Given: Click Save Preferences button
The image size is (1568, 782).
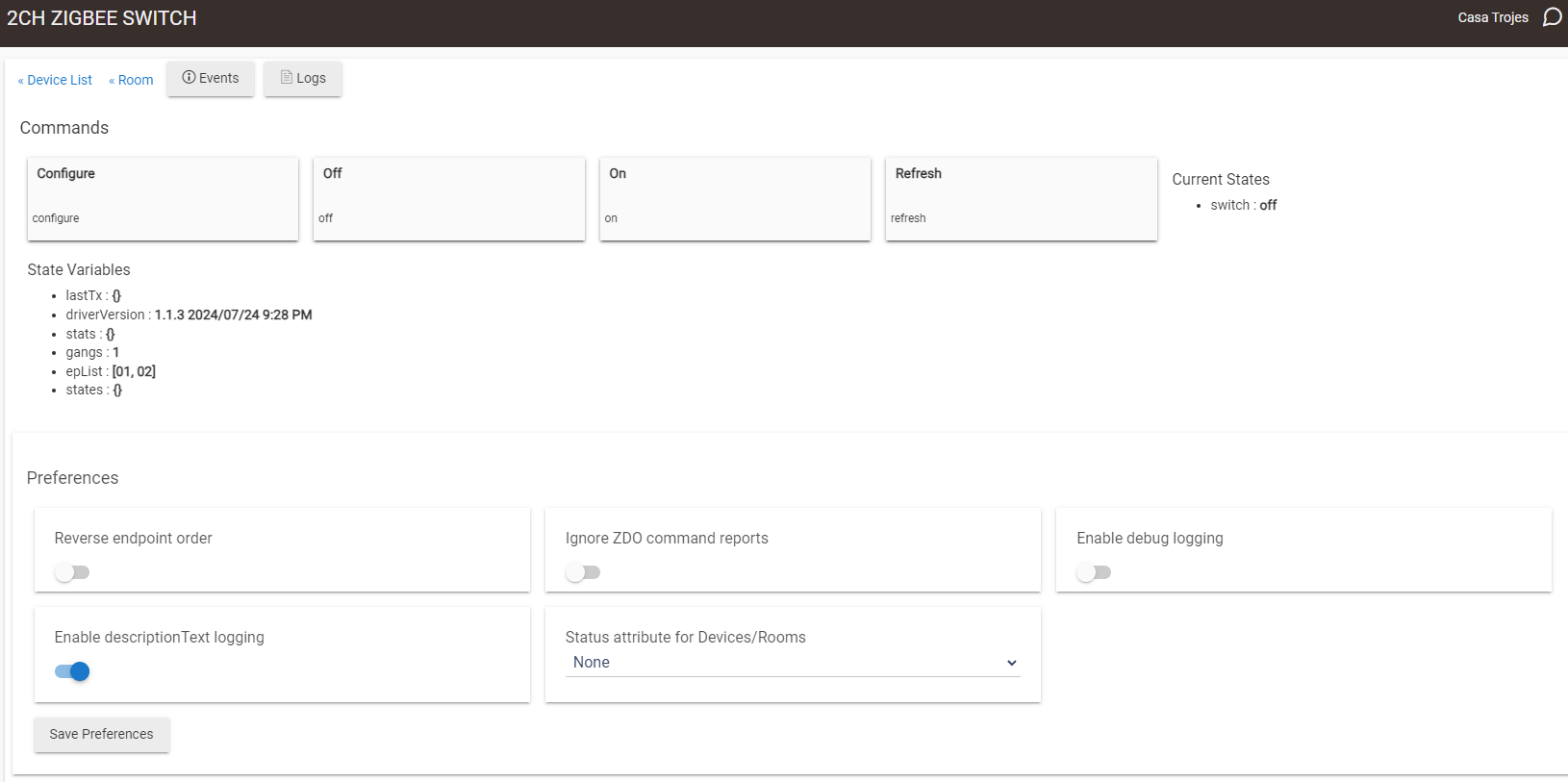Looking at the screenshot, I should tap(102, 734).
